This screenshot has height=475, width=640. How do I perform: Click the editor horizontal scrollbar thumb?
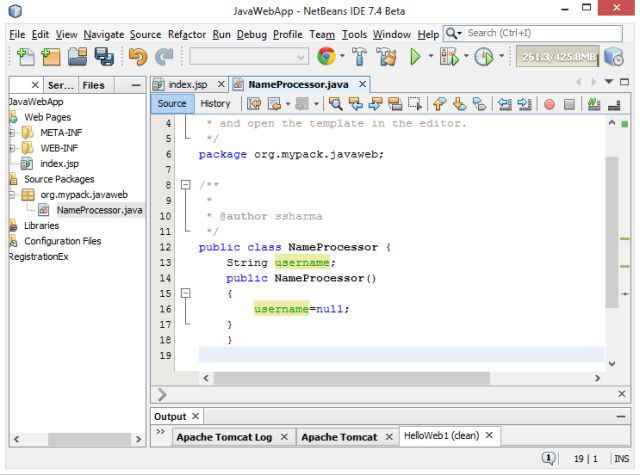coord(351,378)
